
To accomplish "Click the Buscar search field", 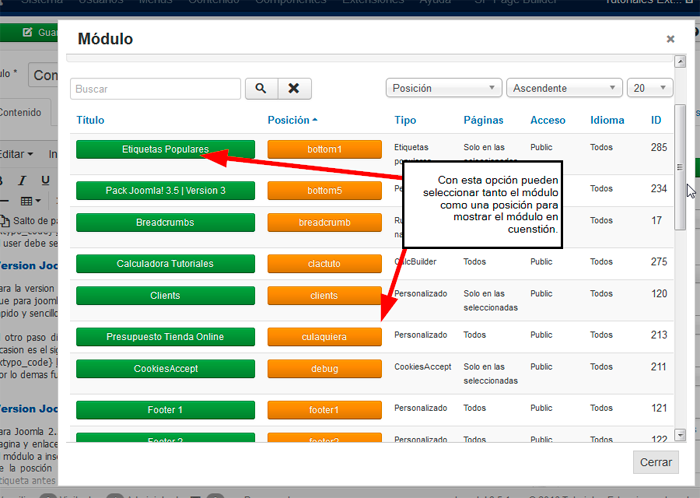I will (x=155, y=89).
